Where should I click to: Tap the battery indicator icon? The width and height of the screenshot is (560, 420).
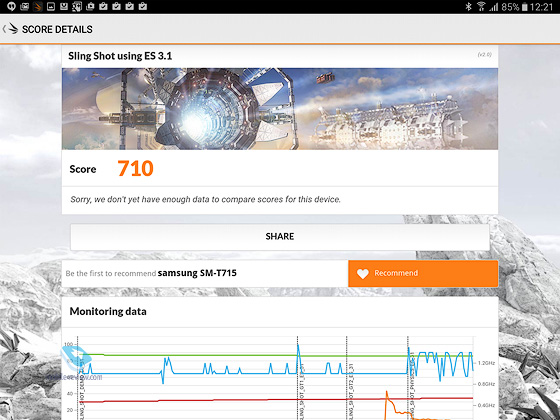pos(525,6)
